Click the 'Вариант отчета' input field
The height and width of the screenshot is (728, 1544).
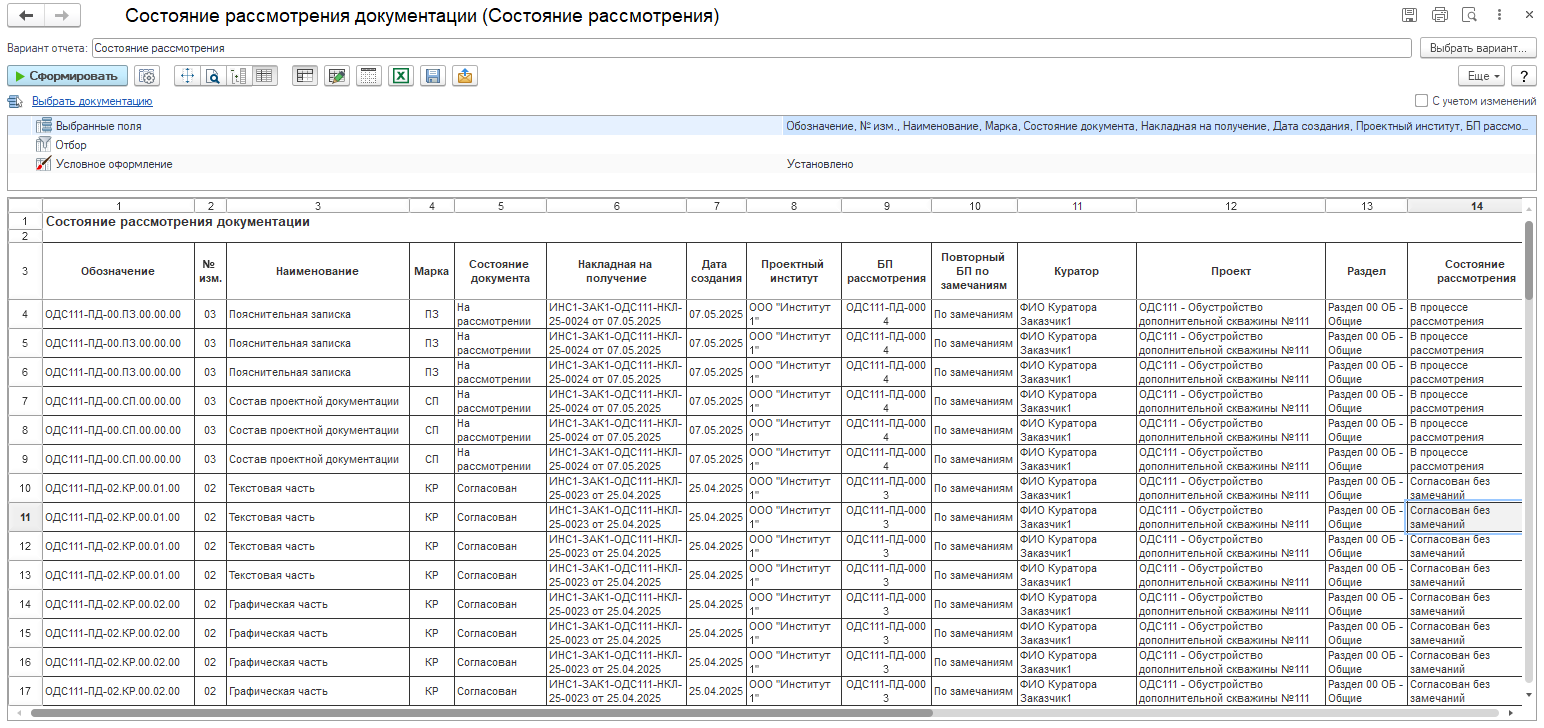pos(750,48)
